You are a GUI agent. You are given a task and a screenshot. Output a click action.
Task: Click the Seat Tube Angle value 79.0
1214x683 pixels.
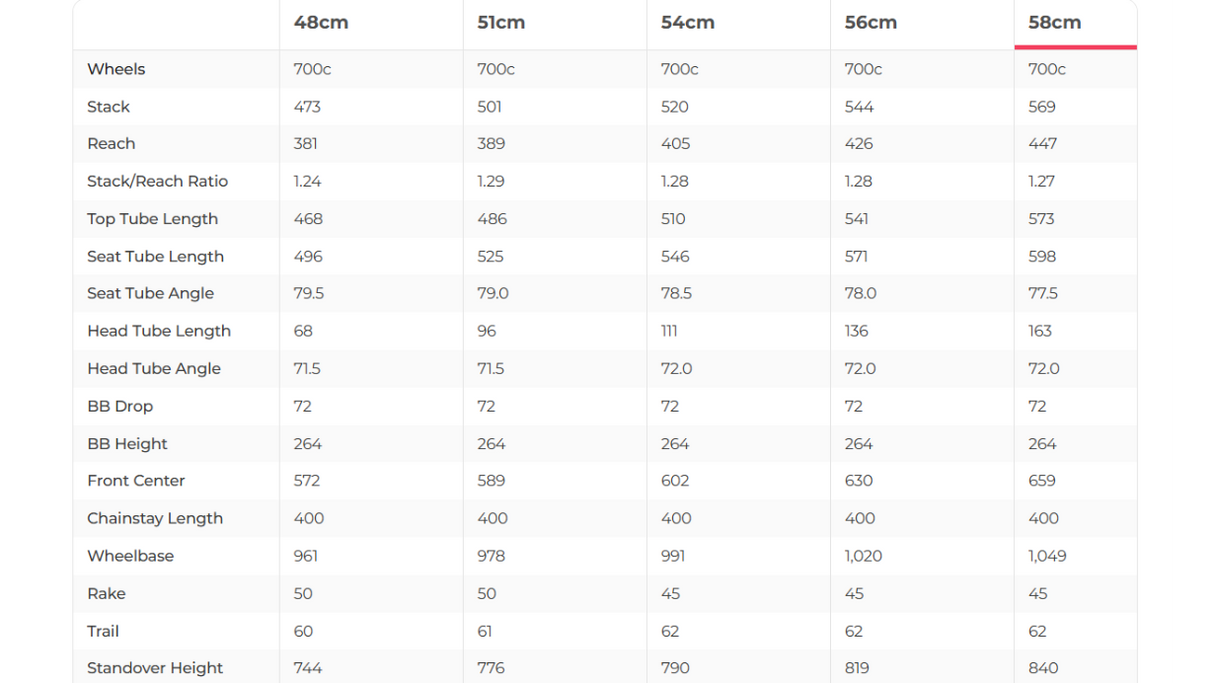(x=493, y=293)
